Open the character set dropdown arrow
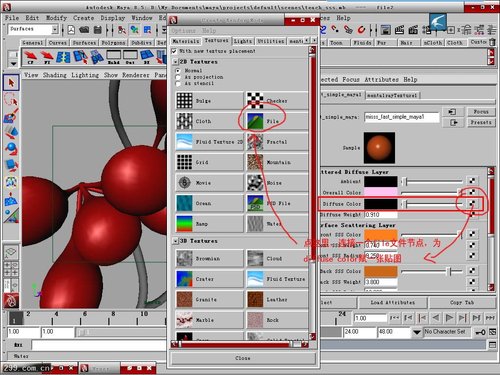This screenshot has height=375, width=500. (x=417, y=332)
